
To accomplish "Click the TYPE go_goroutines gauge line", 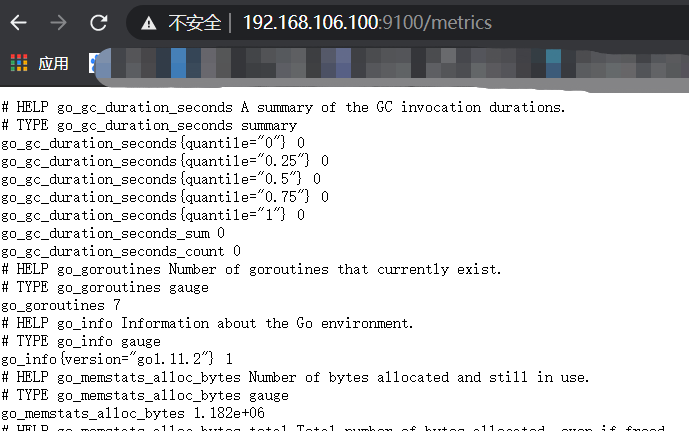I will point(105,287).
